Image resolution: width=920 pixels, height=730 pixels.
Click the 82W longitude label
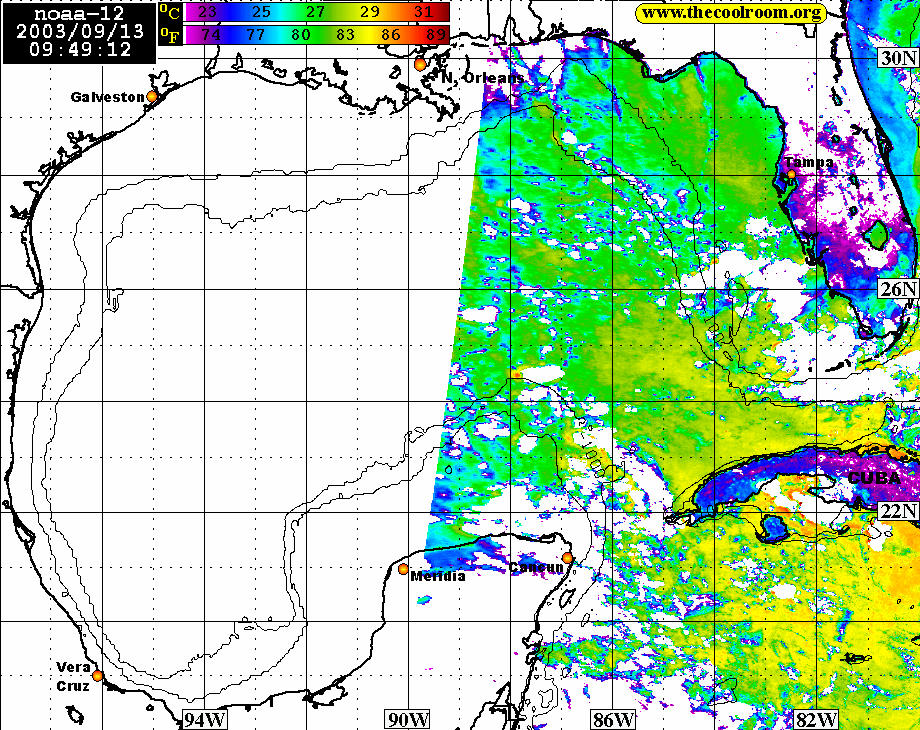tap(816, 719)
